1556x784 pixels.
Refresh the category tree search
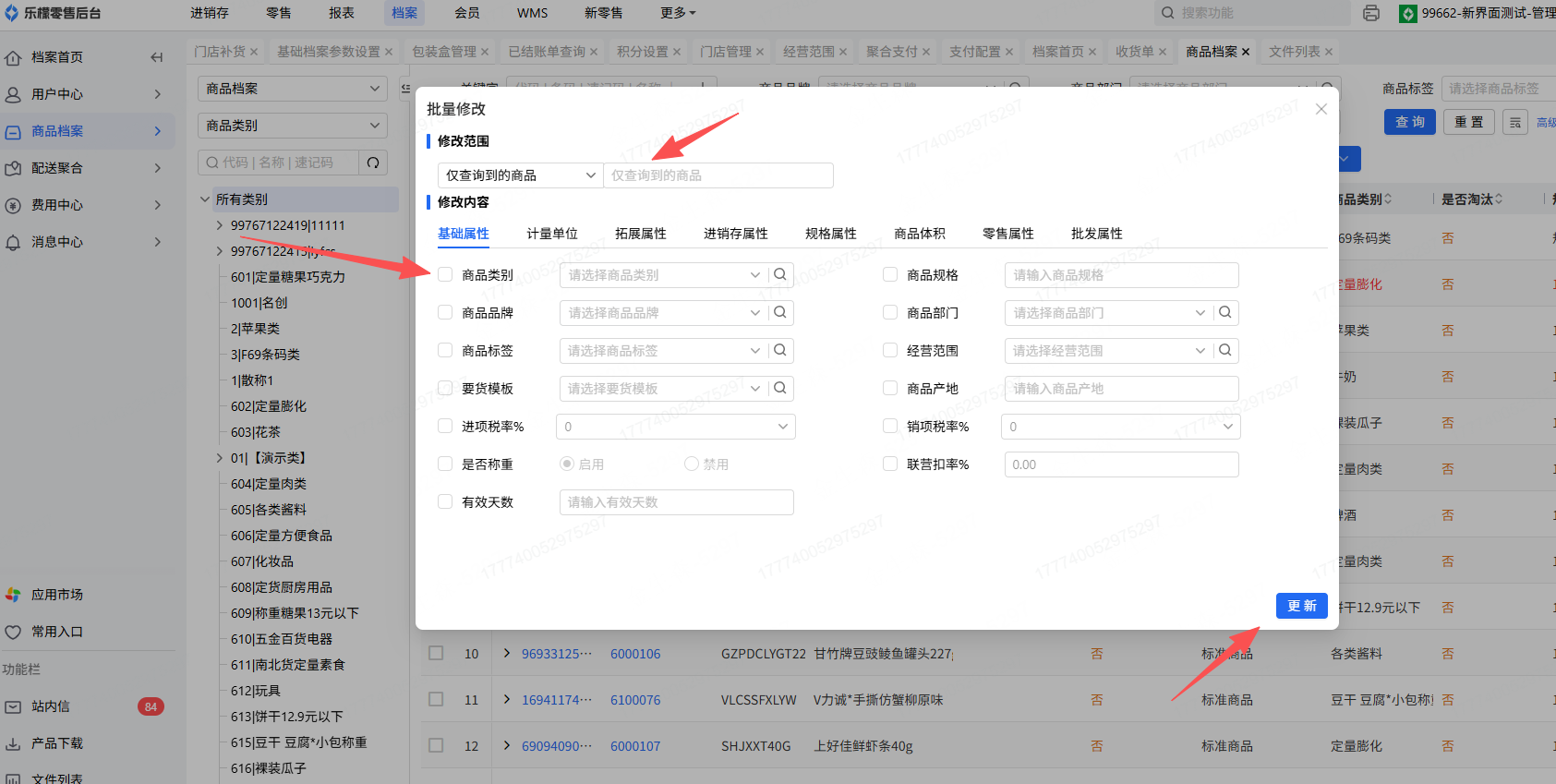point(373,163)
